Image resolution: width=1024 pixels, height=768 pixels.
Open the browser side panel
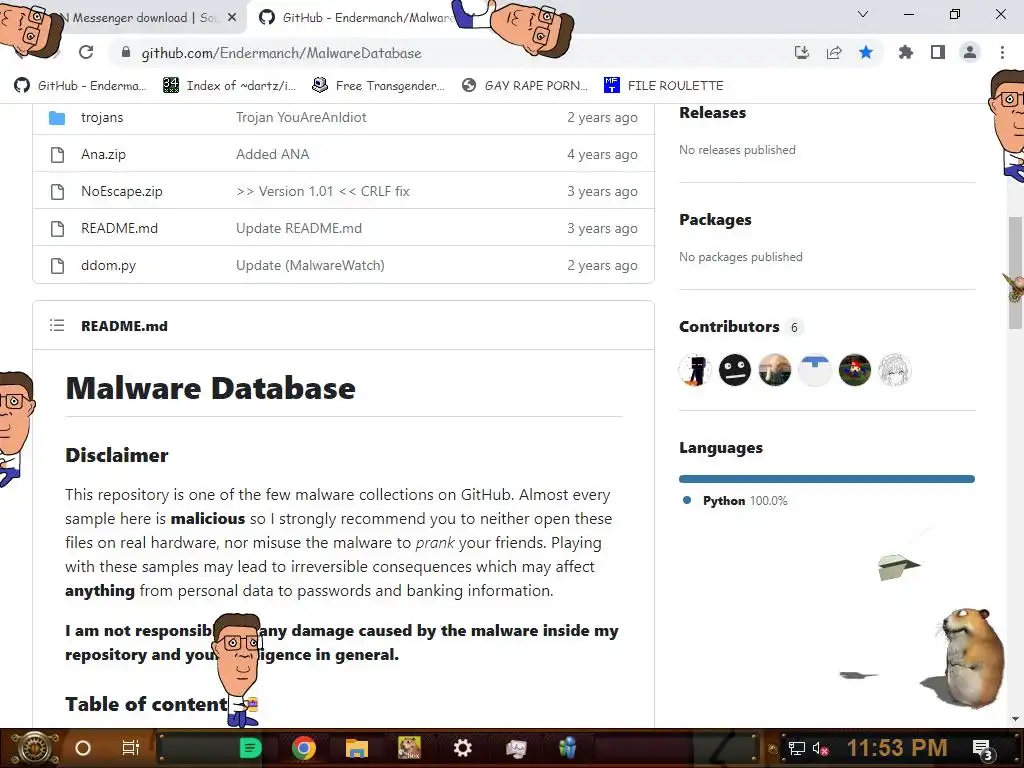point(938,52)
